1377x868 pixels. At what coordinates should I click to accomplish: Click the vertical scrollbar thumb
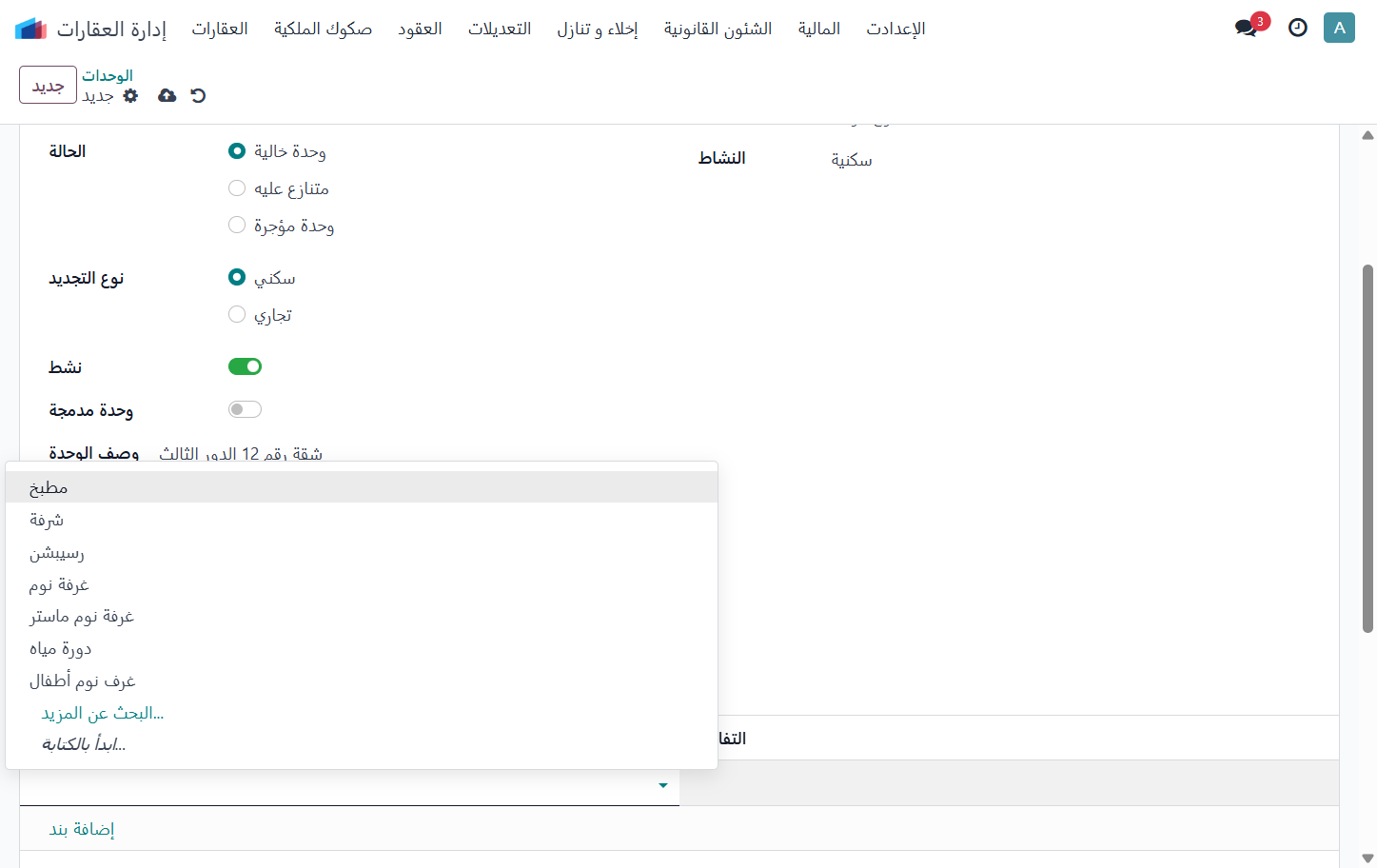[1367, 448]
